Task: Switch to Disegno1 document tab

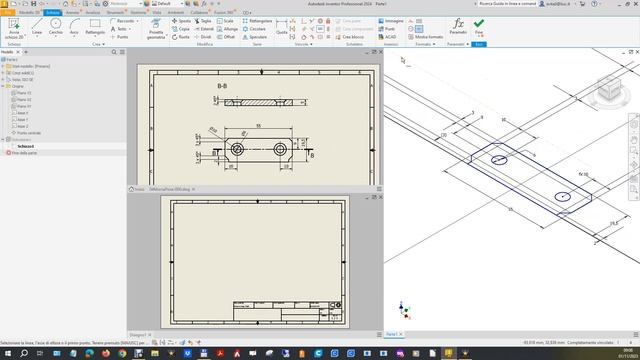Action: (138, 335)
